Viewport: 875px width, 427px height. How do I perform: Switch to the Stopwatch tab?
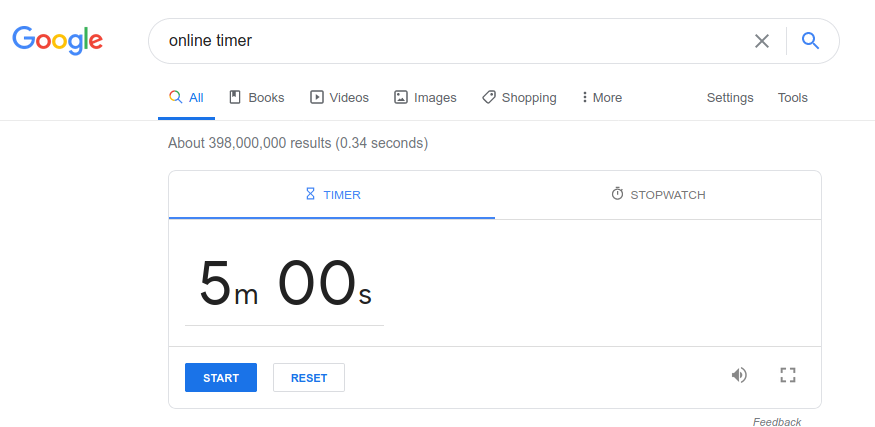tap(658, 195)
